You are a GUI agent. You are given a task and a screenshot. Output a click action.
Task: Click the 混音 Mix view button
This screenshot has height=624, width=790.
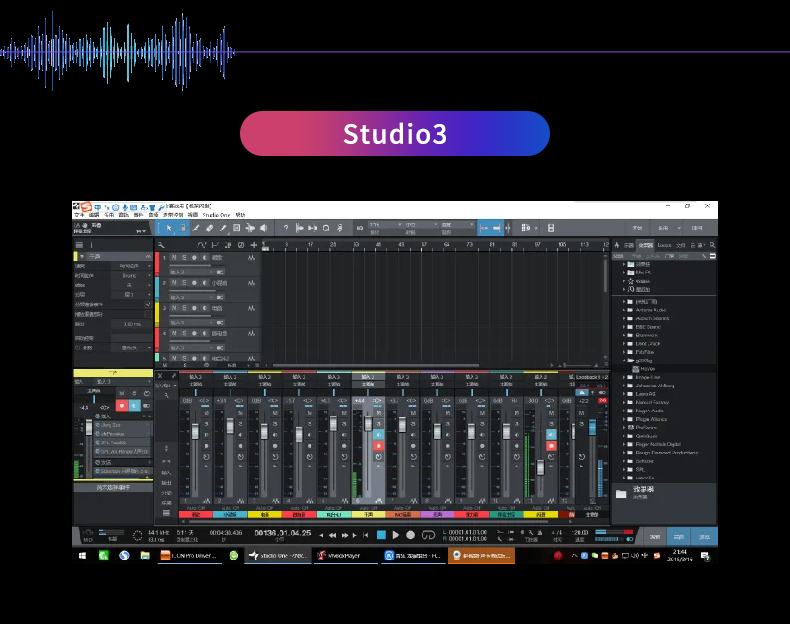(x=679, y=537)
